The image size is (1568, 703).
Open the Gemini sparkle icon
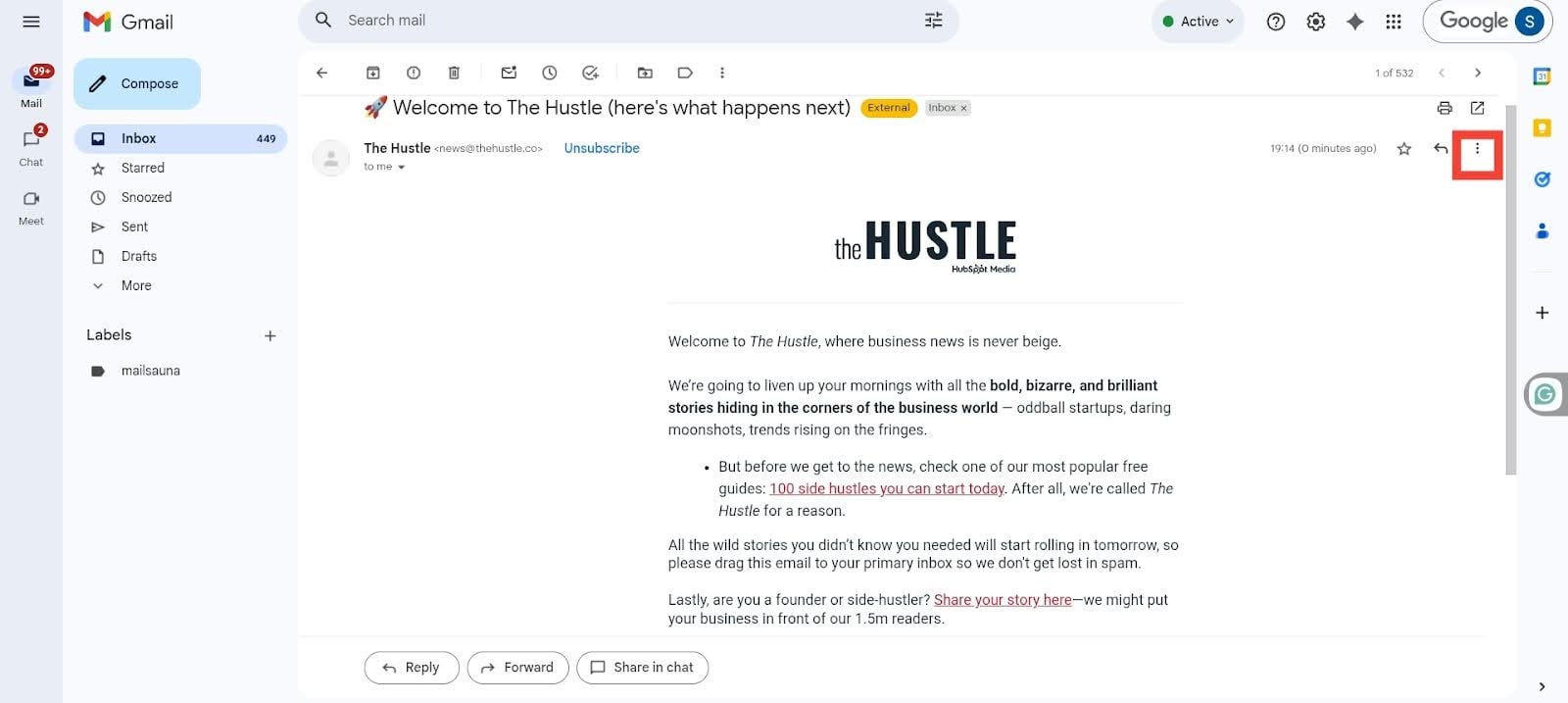[1355, 22]
